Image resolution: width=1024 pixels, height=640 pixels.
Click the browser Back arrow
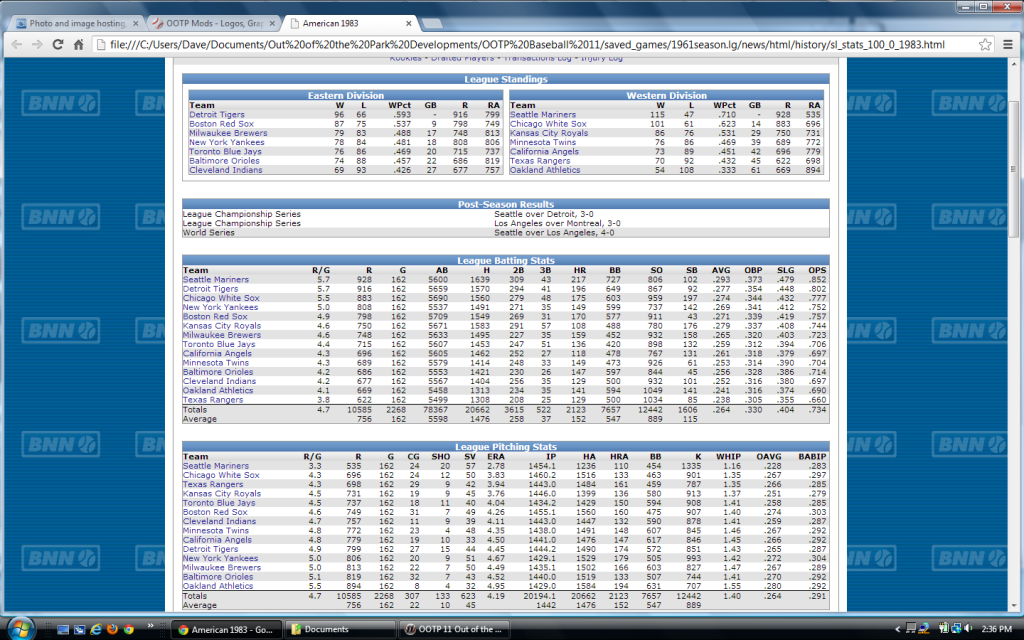[16, 44]
